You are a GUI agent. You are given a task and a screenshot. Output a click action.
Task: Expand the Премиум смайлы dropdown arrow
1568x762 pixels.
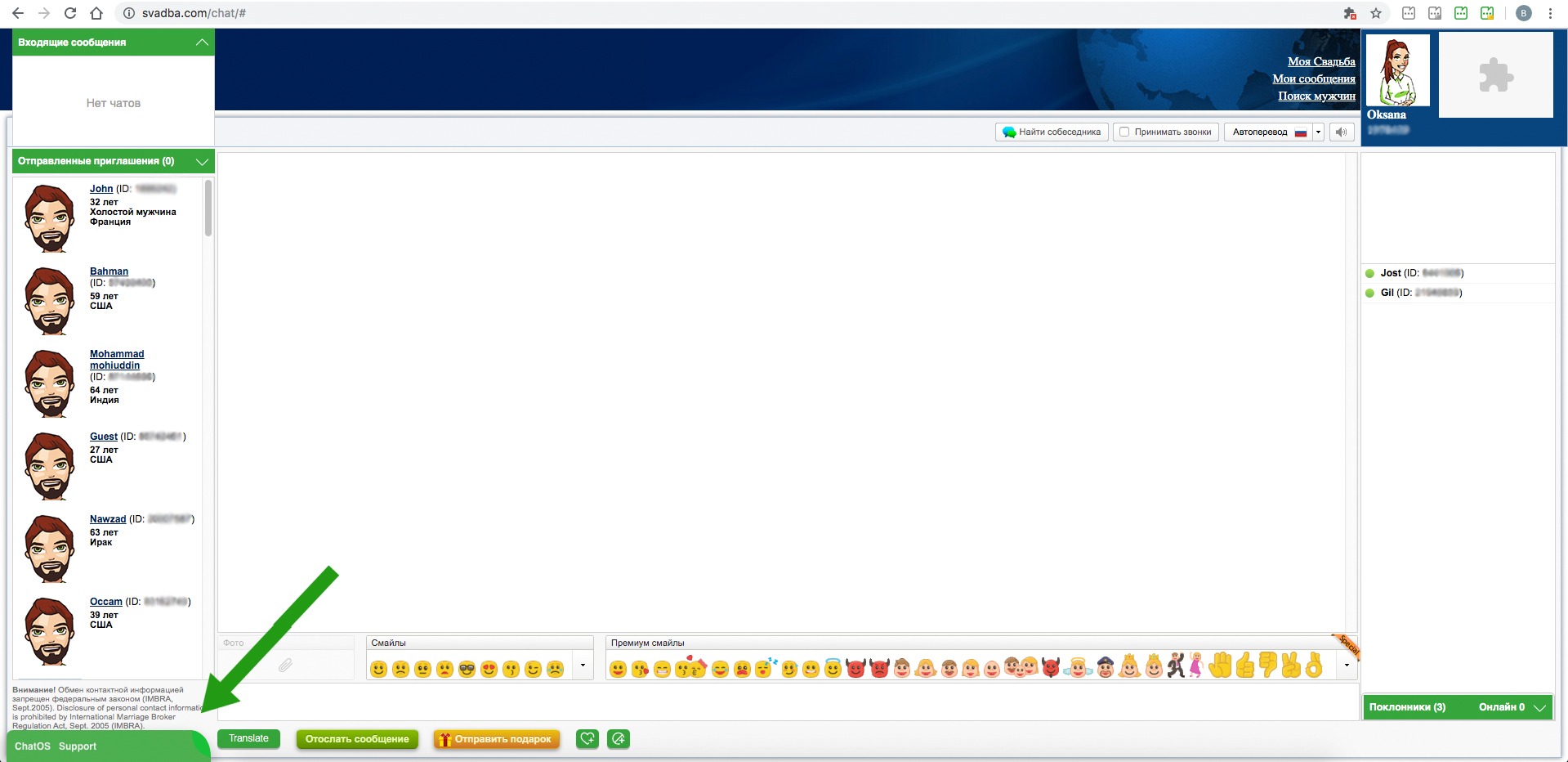click(1347, 666)
